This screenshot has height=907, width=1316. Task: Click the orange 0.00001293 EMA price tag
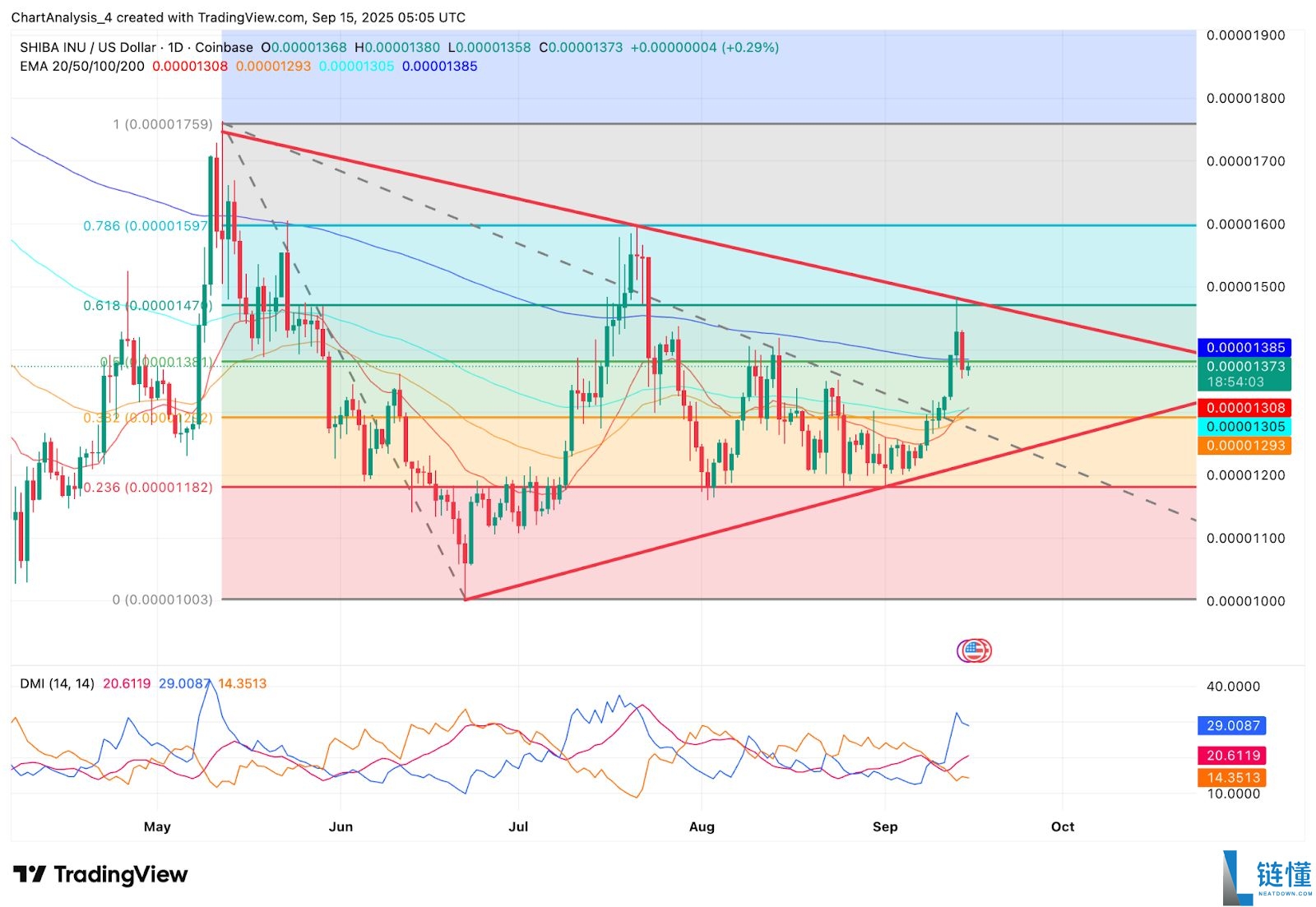click(1244, 446)
